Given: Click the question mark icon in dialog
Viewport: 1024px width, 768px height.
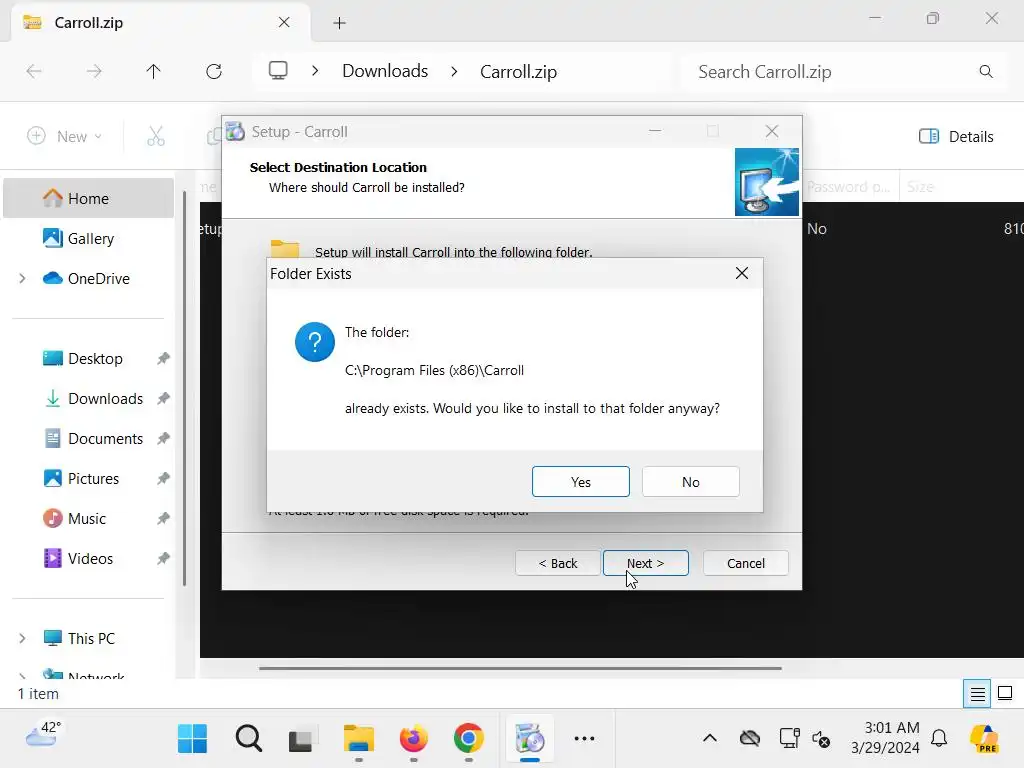Looking at the screenshot, I should 315,342.
